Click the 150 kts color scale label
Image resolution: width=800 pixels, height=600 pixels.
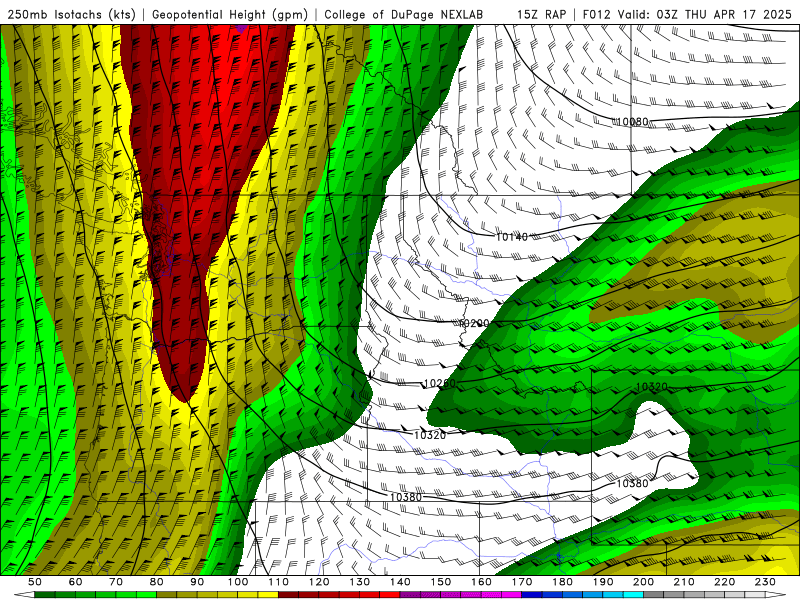(441, 582)
